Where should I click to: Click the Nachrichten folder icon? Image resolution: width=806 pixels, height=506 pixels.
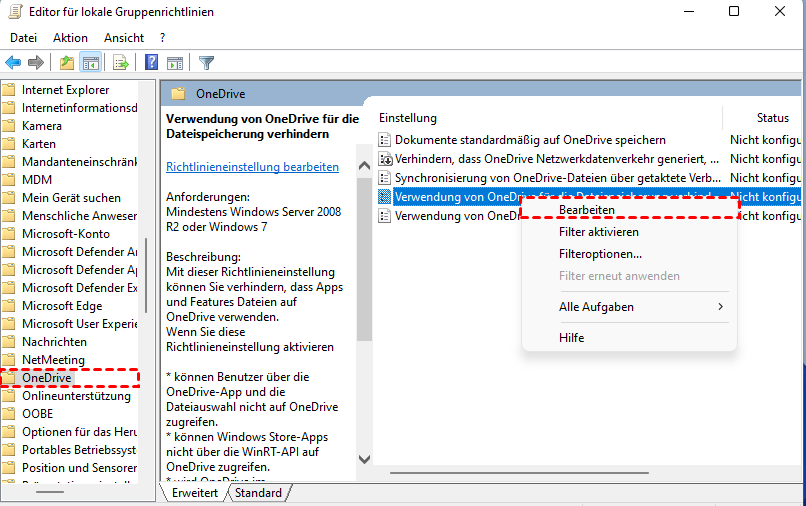tap(9, 342)
